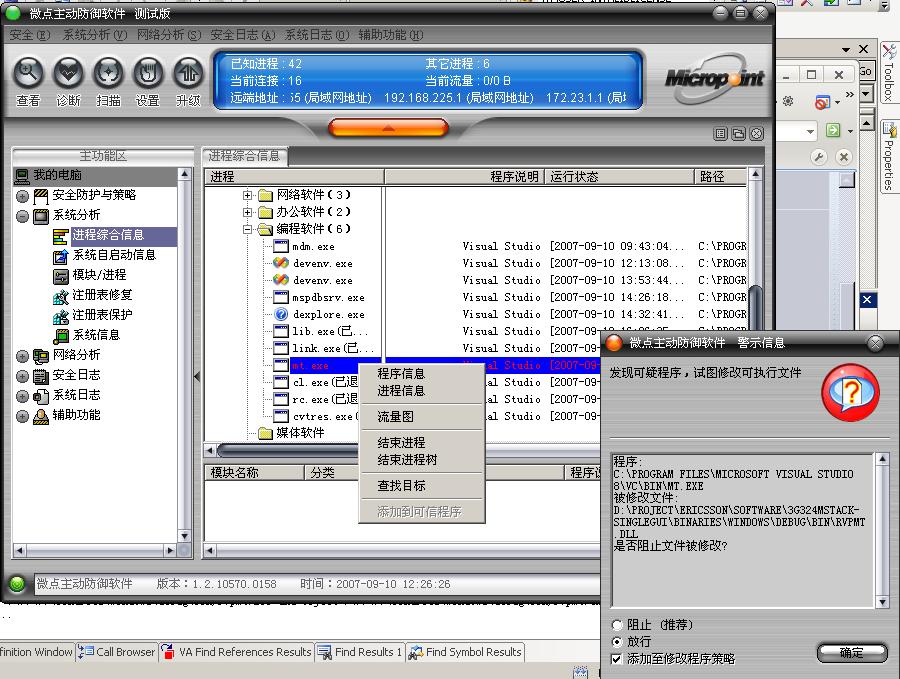900x679 pixels.
Task: Expand the 网络分析 tree node
Action: pyautogui.click(x=22, y=356)
